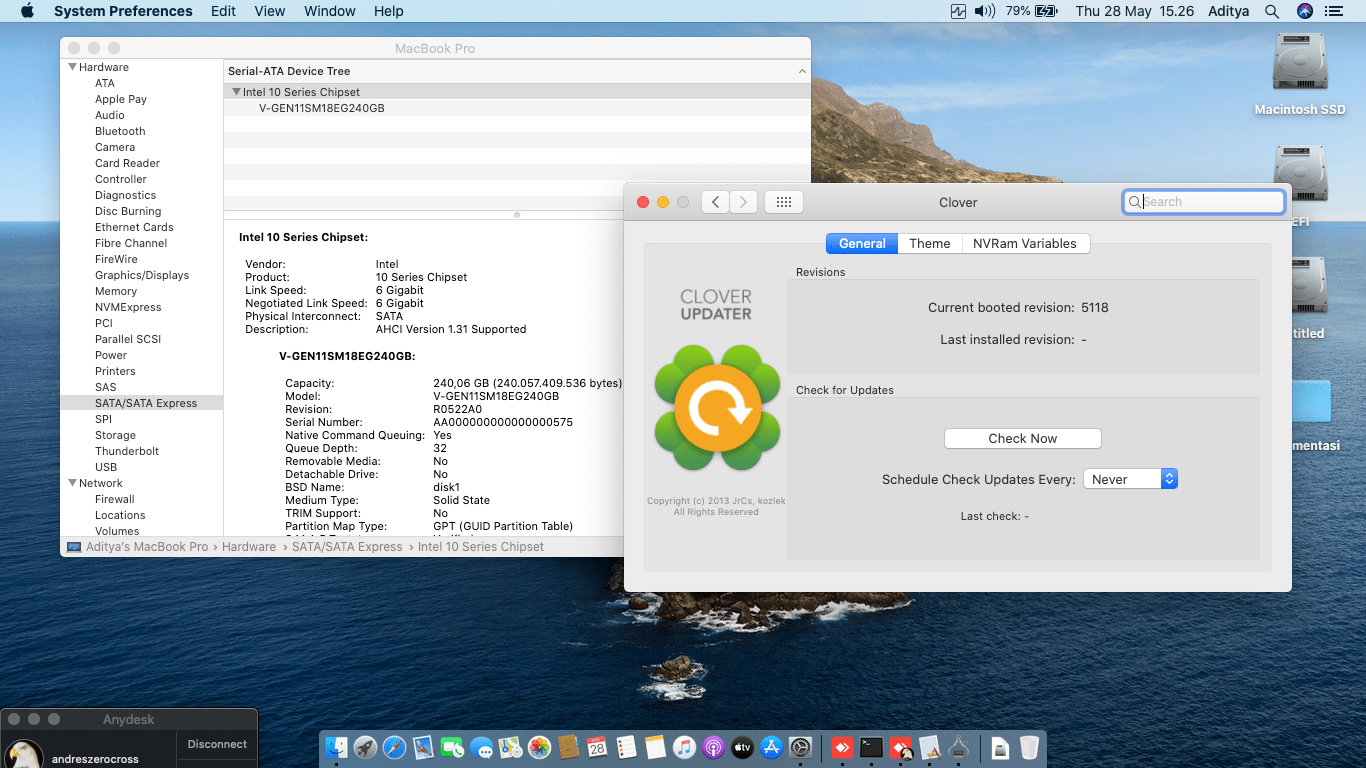Select Apple Pay in the sidebar
Screen dimensions: 1366x768
121,99
